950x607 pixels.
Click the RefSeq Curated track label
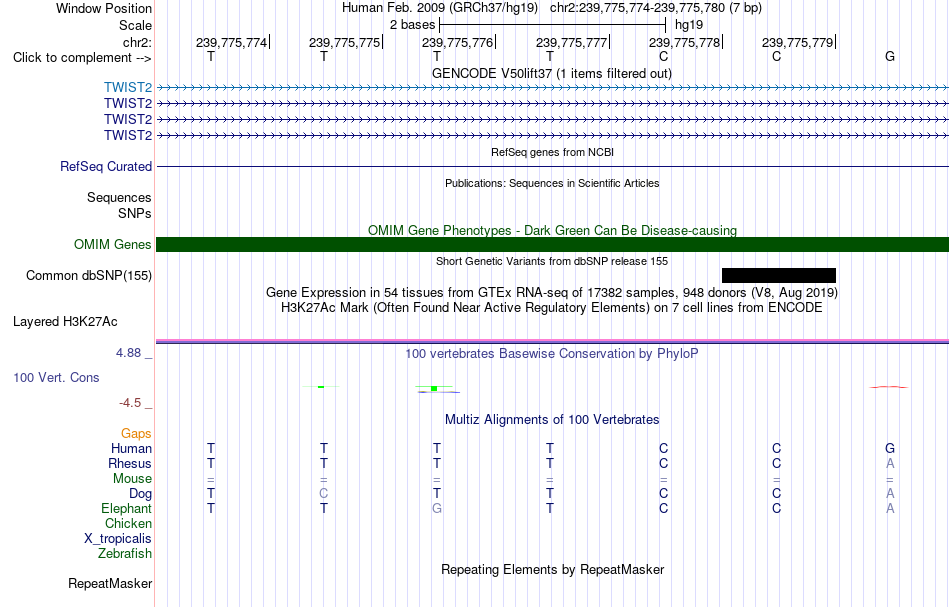[106, 167]
